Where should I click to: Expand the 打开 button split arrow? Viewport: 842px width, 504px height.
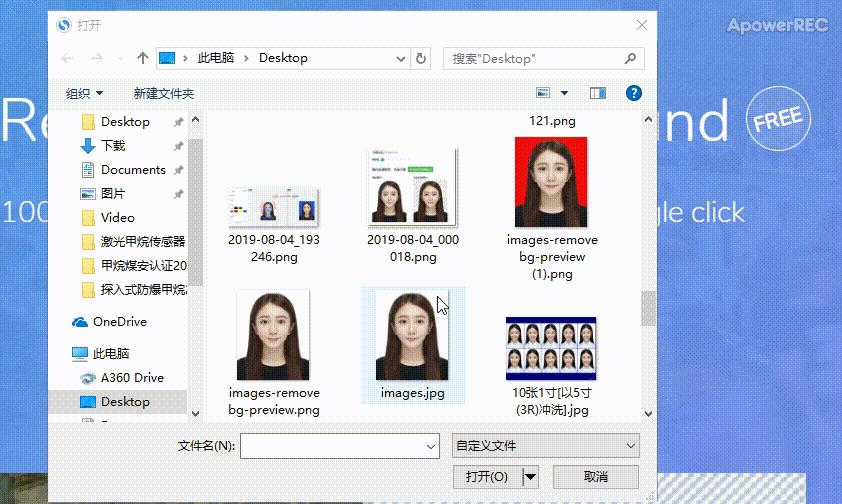pyautogui.click(x=530, y=477)
